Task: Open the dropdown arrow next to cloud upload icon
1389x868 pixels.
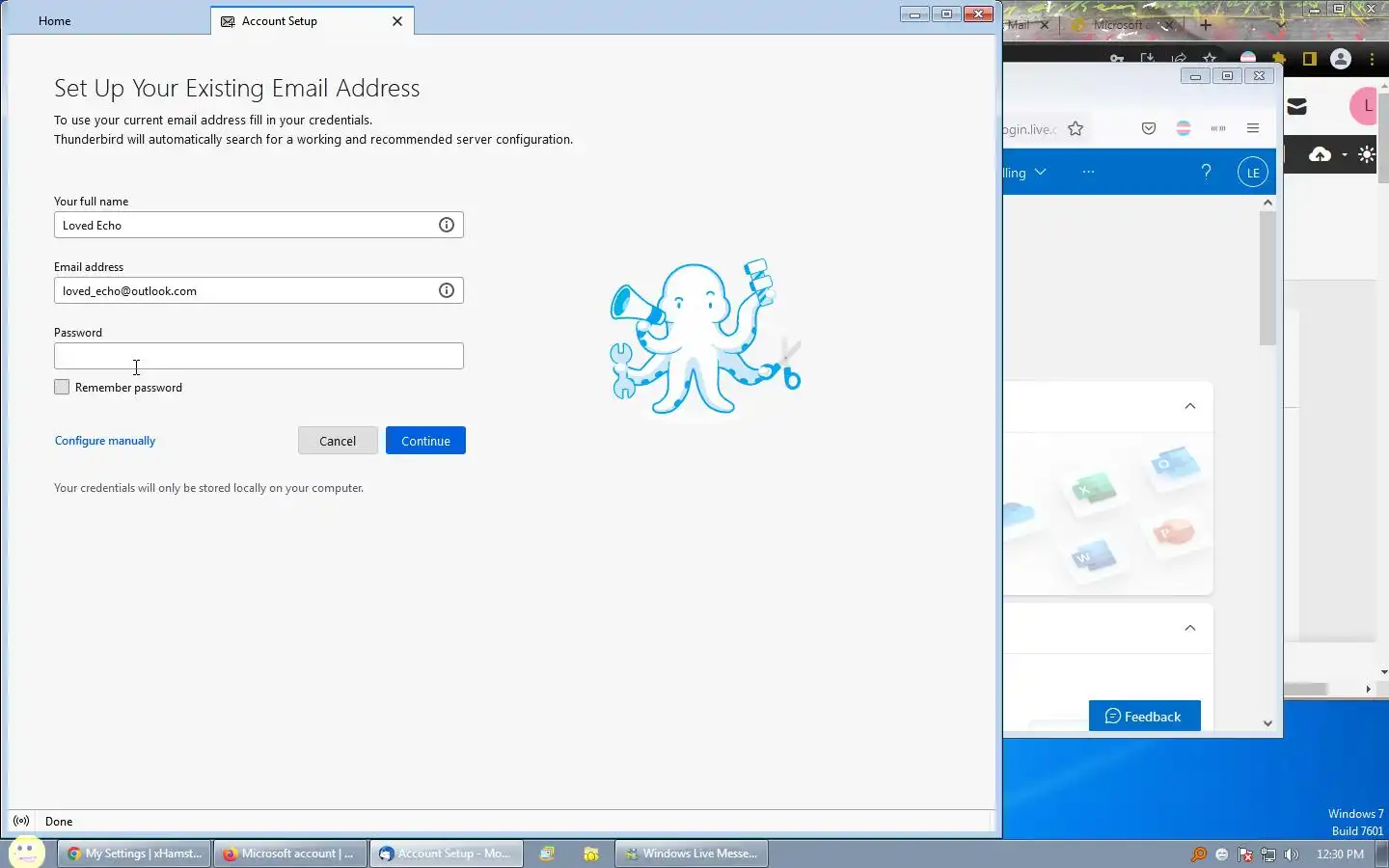Action: 1345,155
